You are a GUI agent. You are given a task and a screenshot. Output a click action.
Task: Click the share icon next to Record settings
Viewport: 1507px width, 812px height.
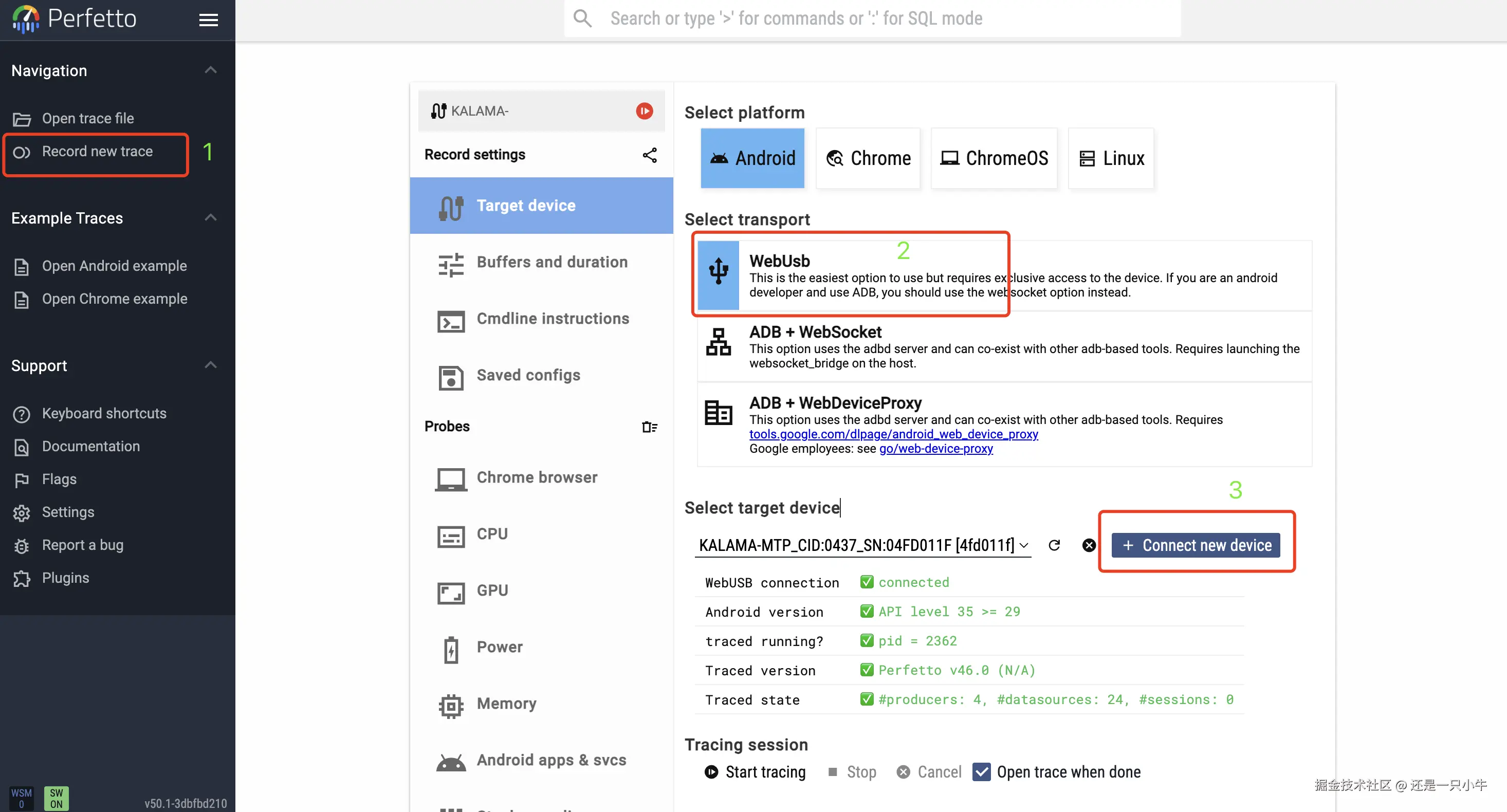click(649, 155)
